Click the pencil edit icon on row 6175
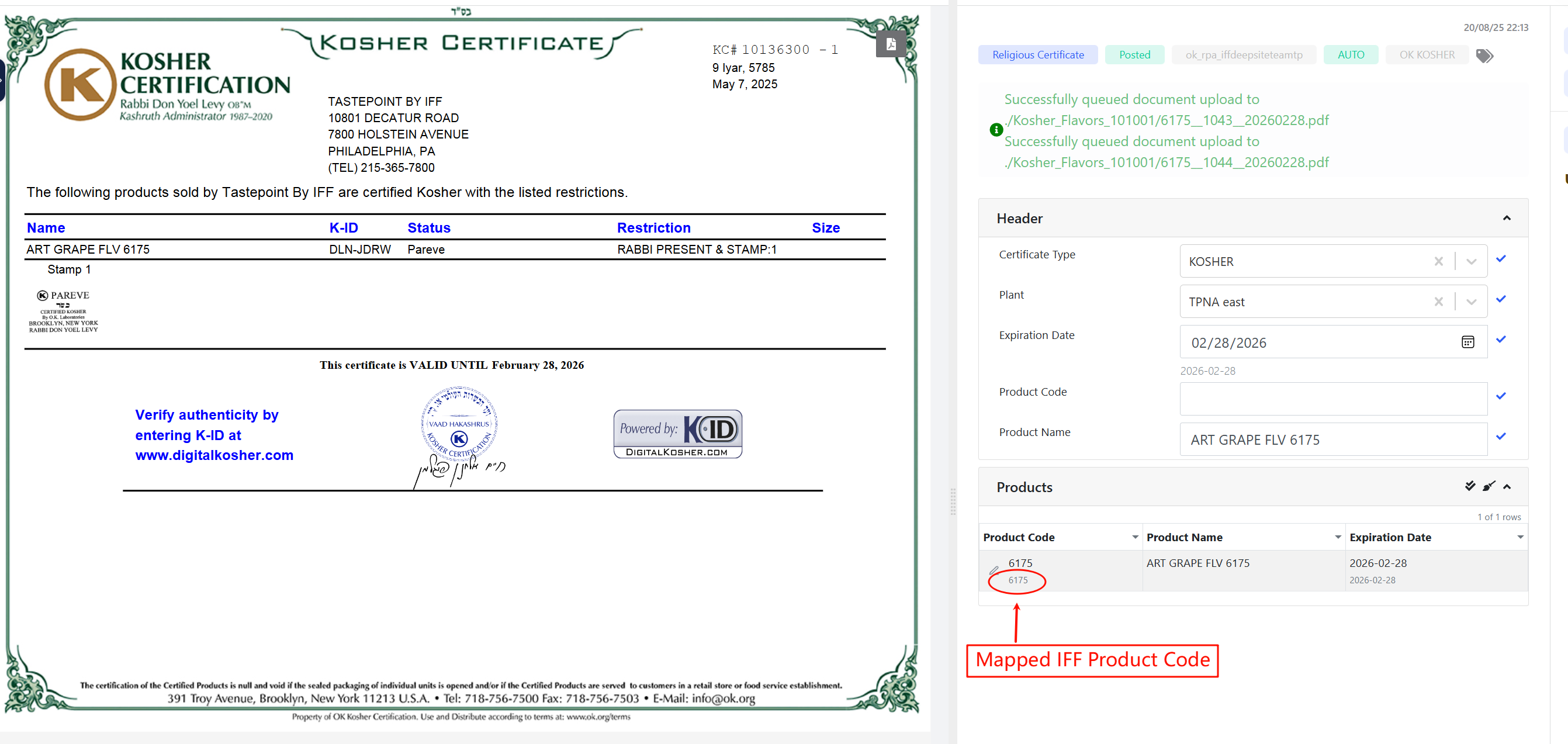Image resolution: width=1568 pixels, height=744 pixels. tap(994, 570)
